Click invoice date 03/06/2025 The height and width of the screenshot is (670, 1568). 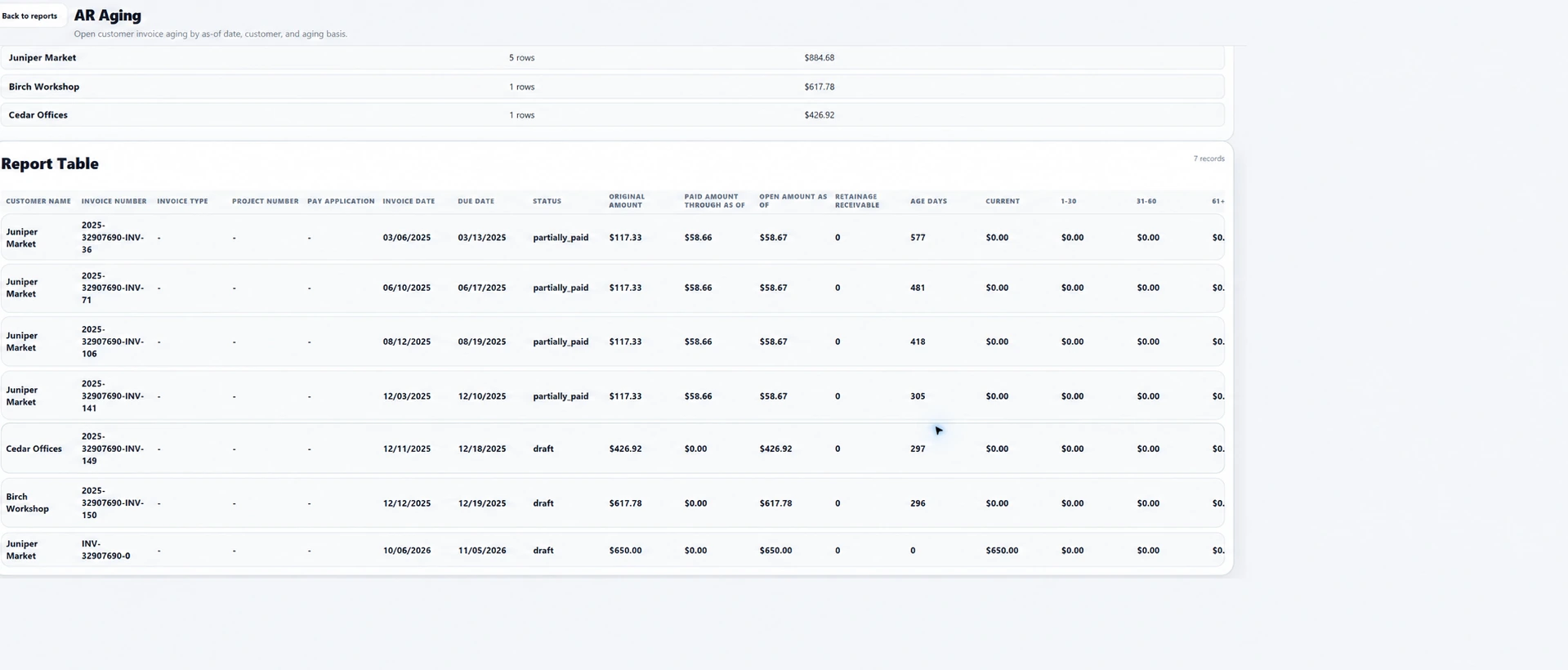coord(407,238)
